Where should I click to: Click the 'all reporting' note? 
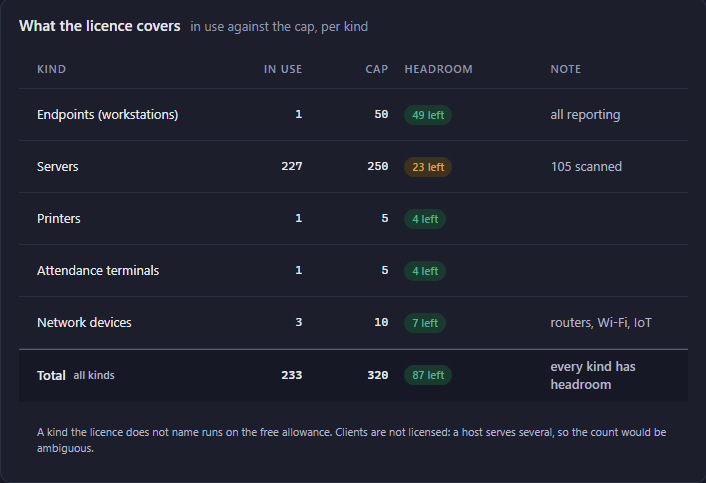coord(585,115)
